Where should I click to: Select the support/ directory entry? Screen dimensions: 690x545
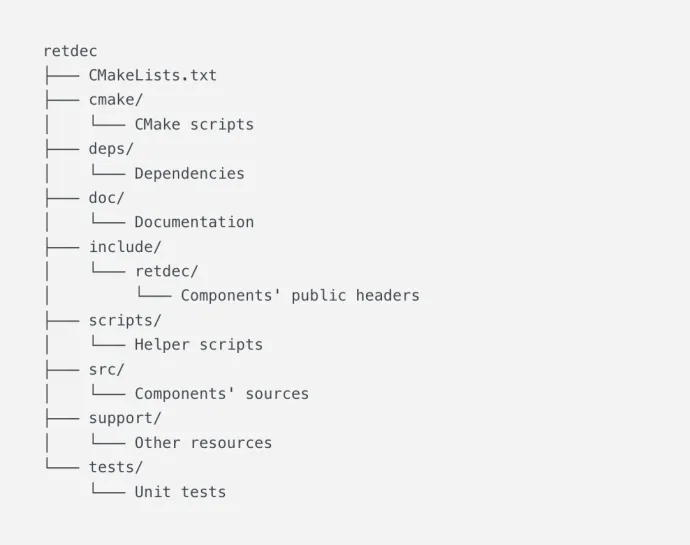point(125,418)
